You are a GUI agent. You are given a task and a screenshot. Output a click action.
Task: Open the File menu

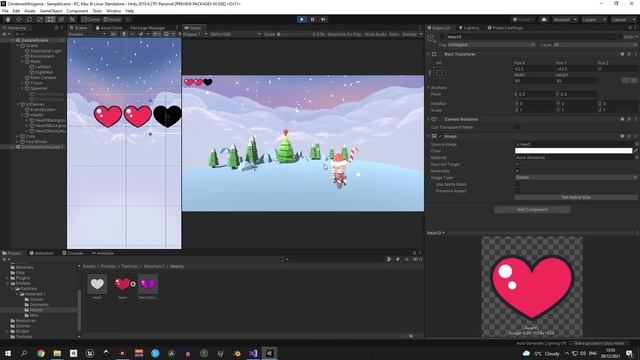[x=5, y=11]
